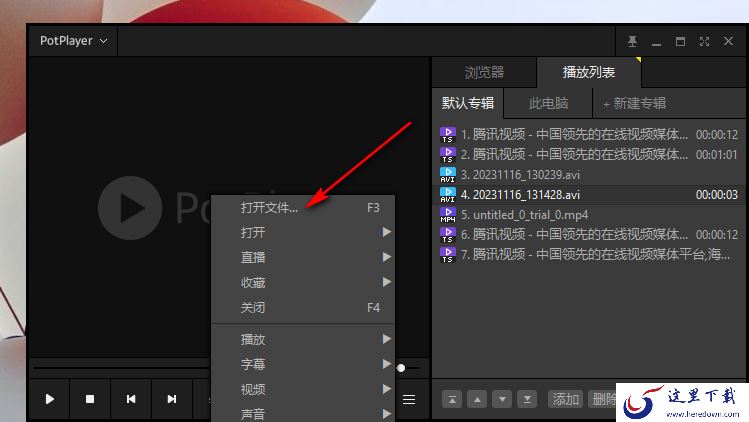Select 4. 20231116_131428.avi in playlist
Screen dimensions: 749x422
coord(588,195)
